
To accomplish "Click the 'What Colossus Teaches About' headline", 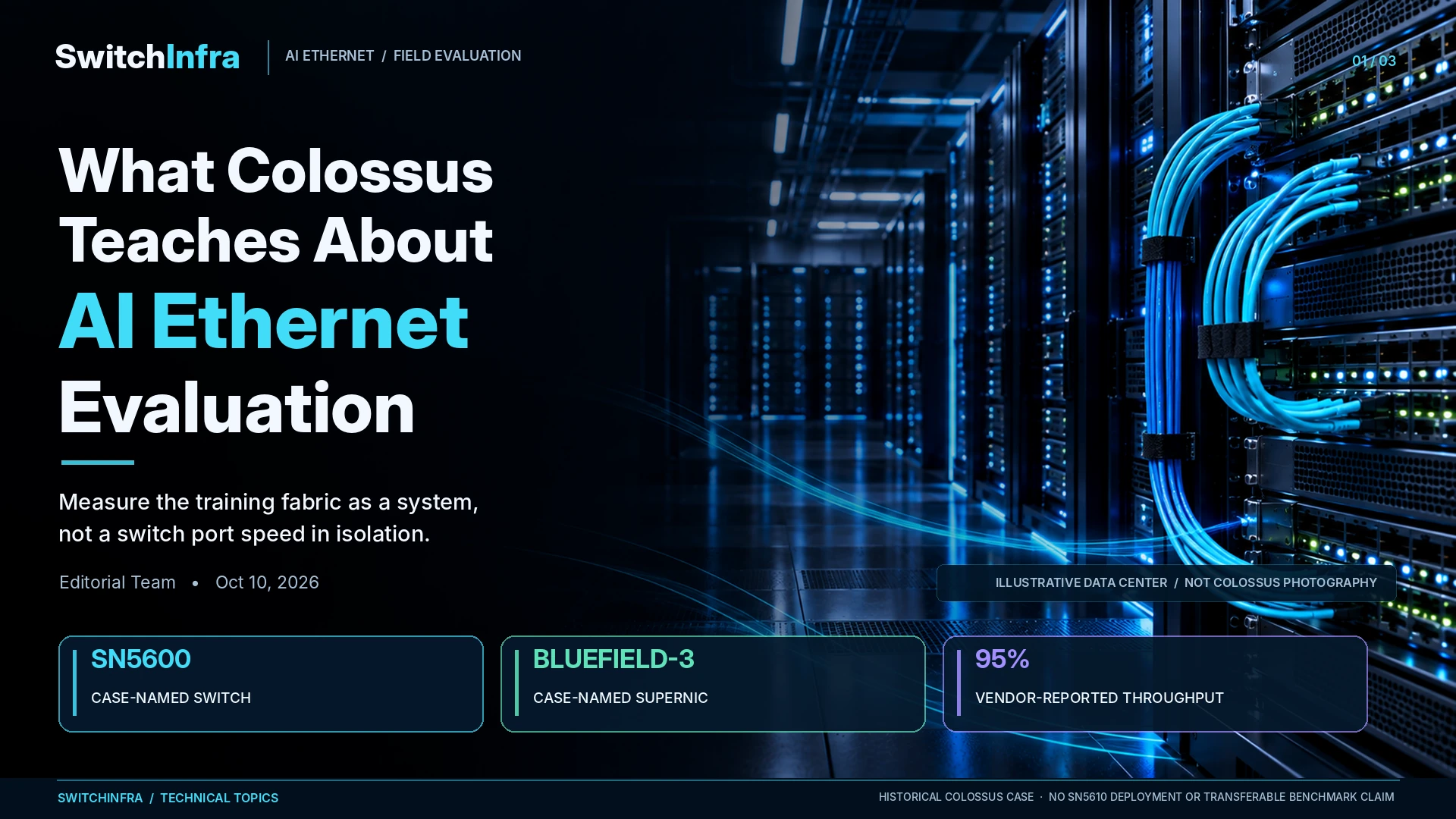I will 276,205.
